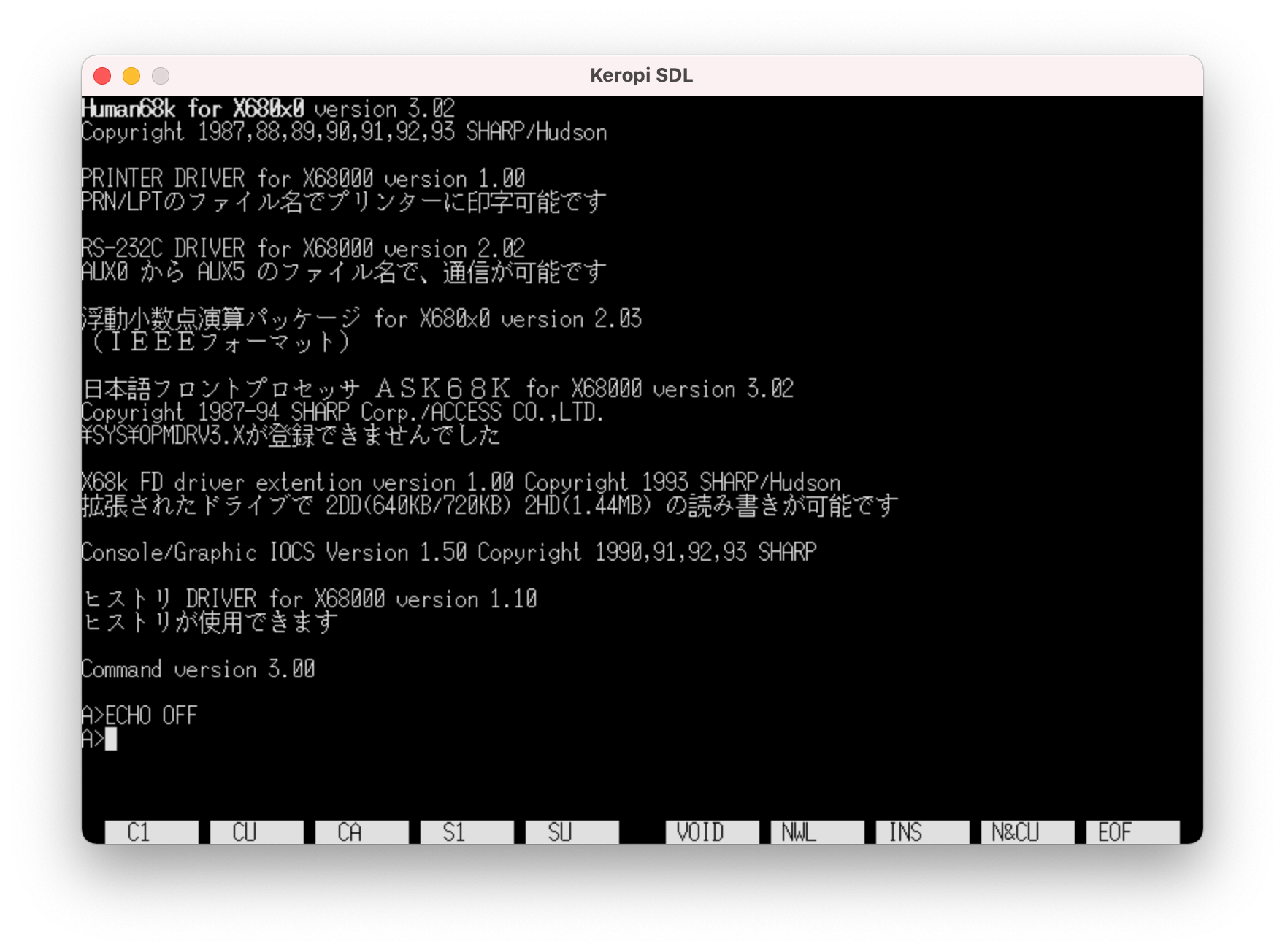Click the blinking cursor at A> prompt
This screenshot has width=1285, height=952.
111,739
